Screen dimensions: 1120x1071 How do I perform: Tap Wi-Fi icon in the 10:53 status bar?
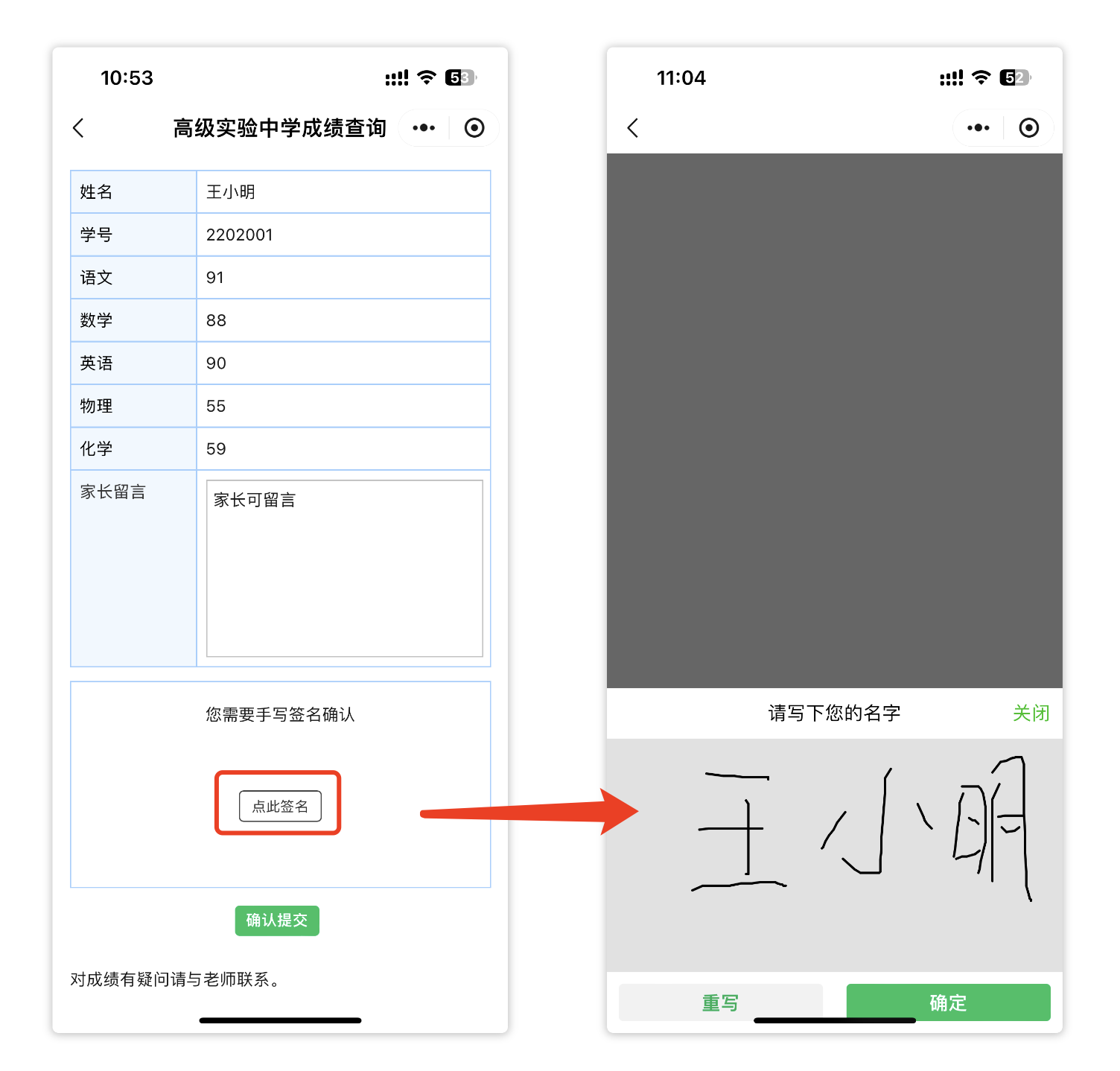pos(427,77)
